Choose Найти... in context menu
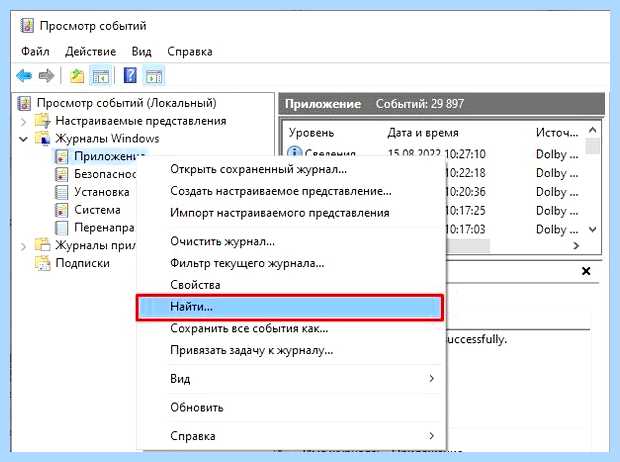This screenshot has height=462, width=620. [290, 307]
